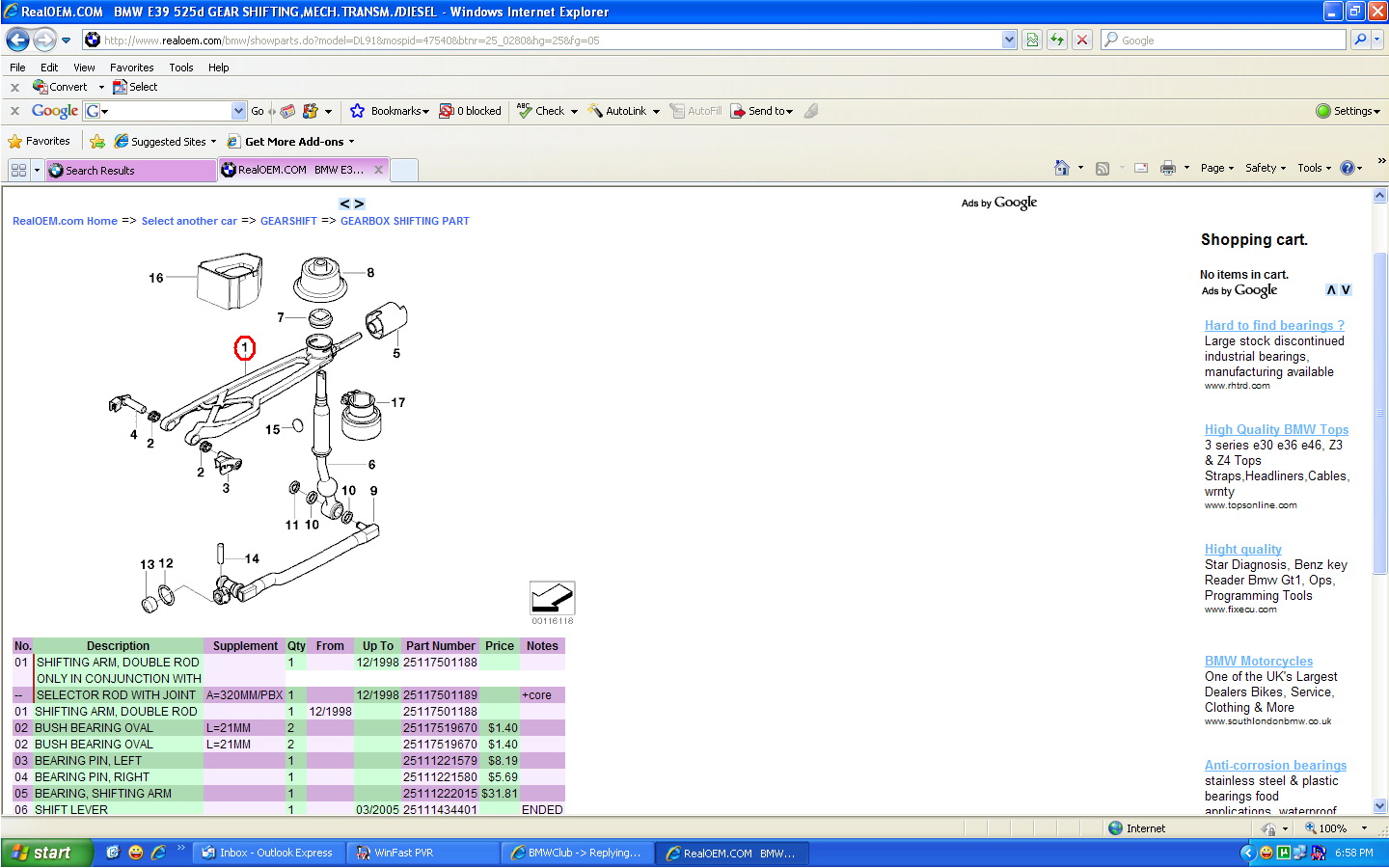The width and height of the screenshot is (1389, 868).
Task: Click the Add to Favorites Bar icon
Action: (97, 142)
